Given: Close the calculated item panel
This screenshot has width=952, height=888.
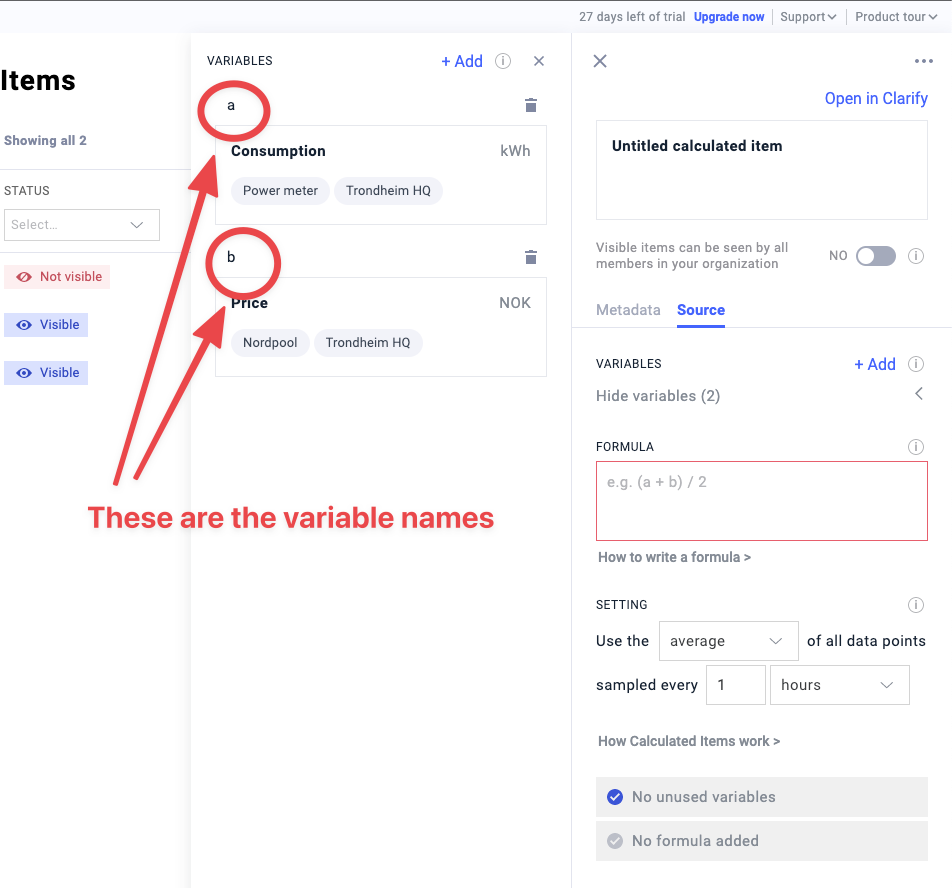Looking at the screenshot, I should pos(600,61).
